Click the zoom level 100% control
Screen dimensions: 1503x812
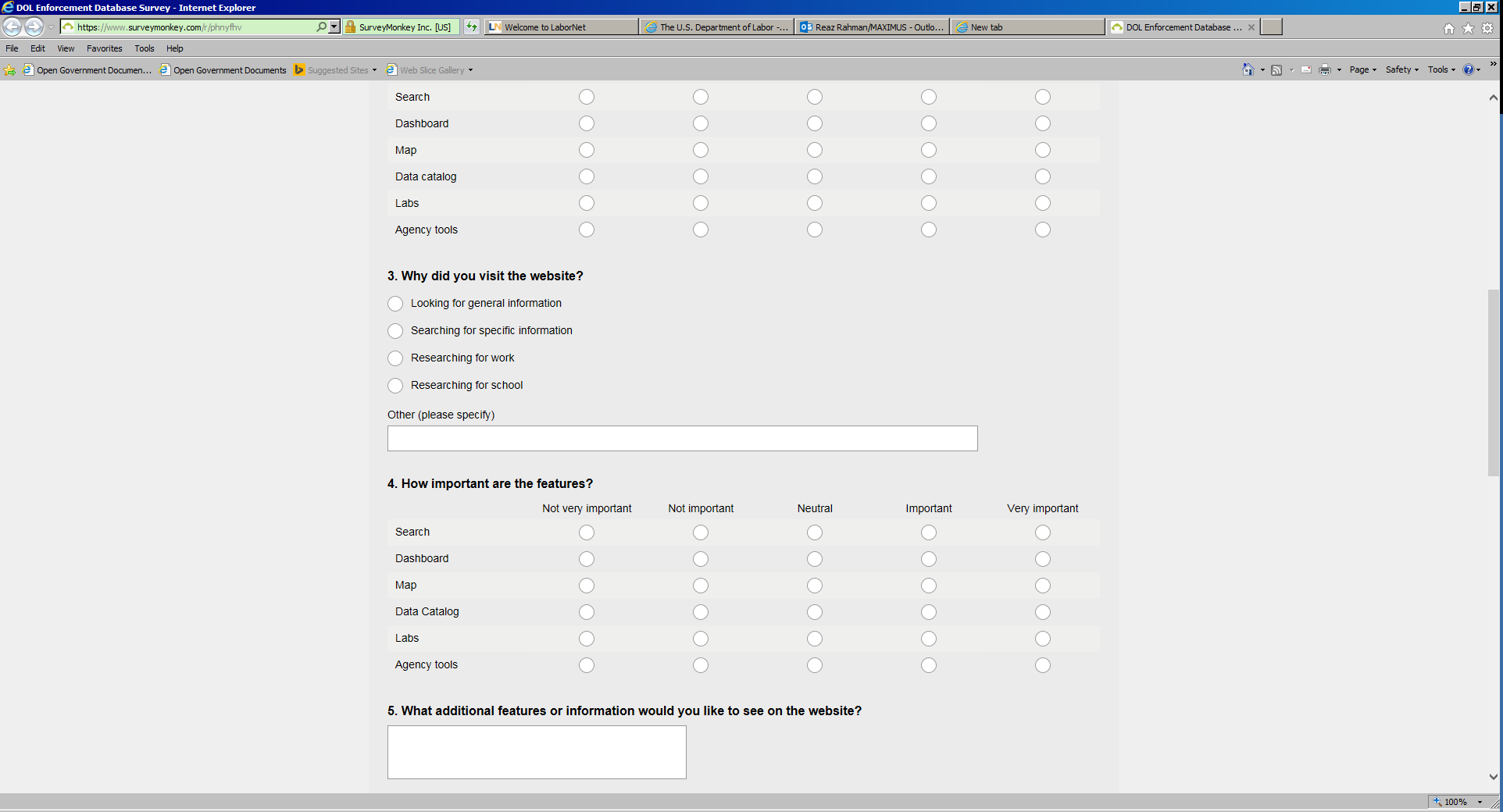[1458, 802]
